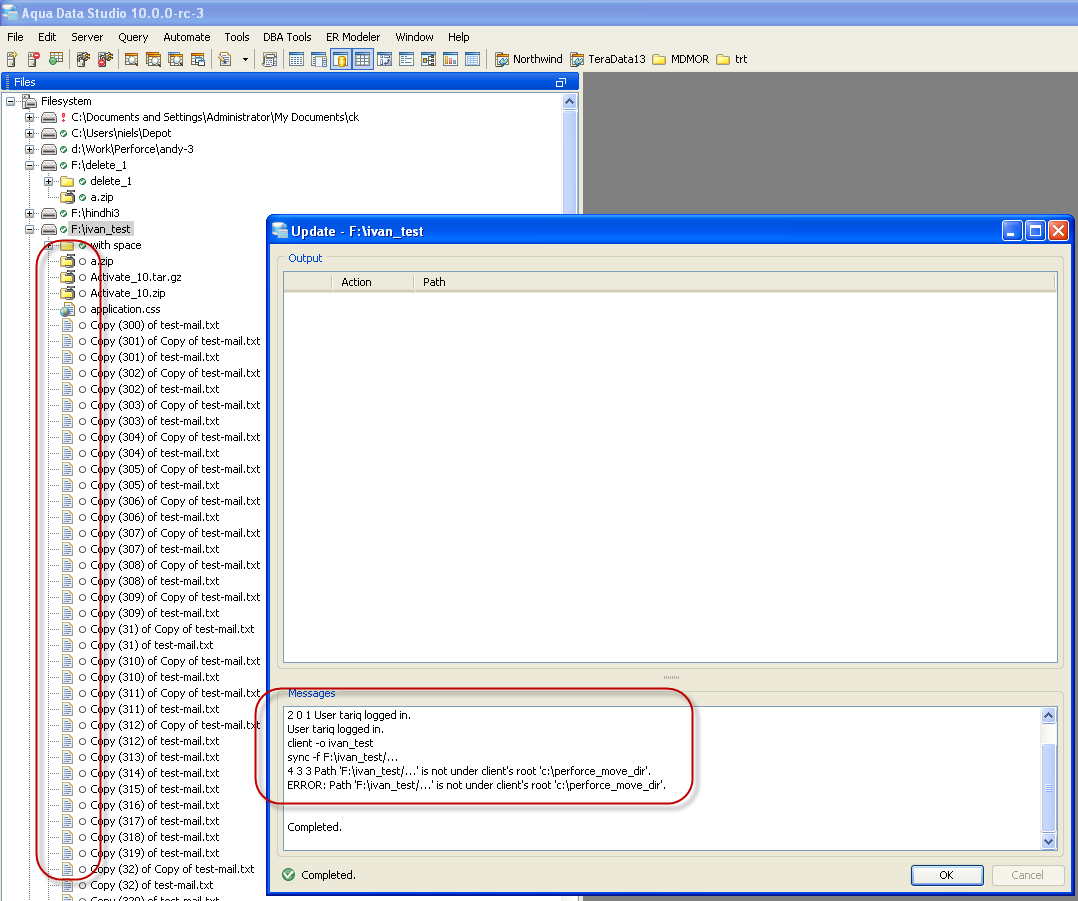Screen dimensions: 1078x901
Task: Click the disconnect server icon with red badge
Action: [105, 59]
